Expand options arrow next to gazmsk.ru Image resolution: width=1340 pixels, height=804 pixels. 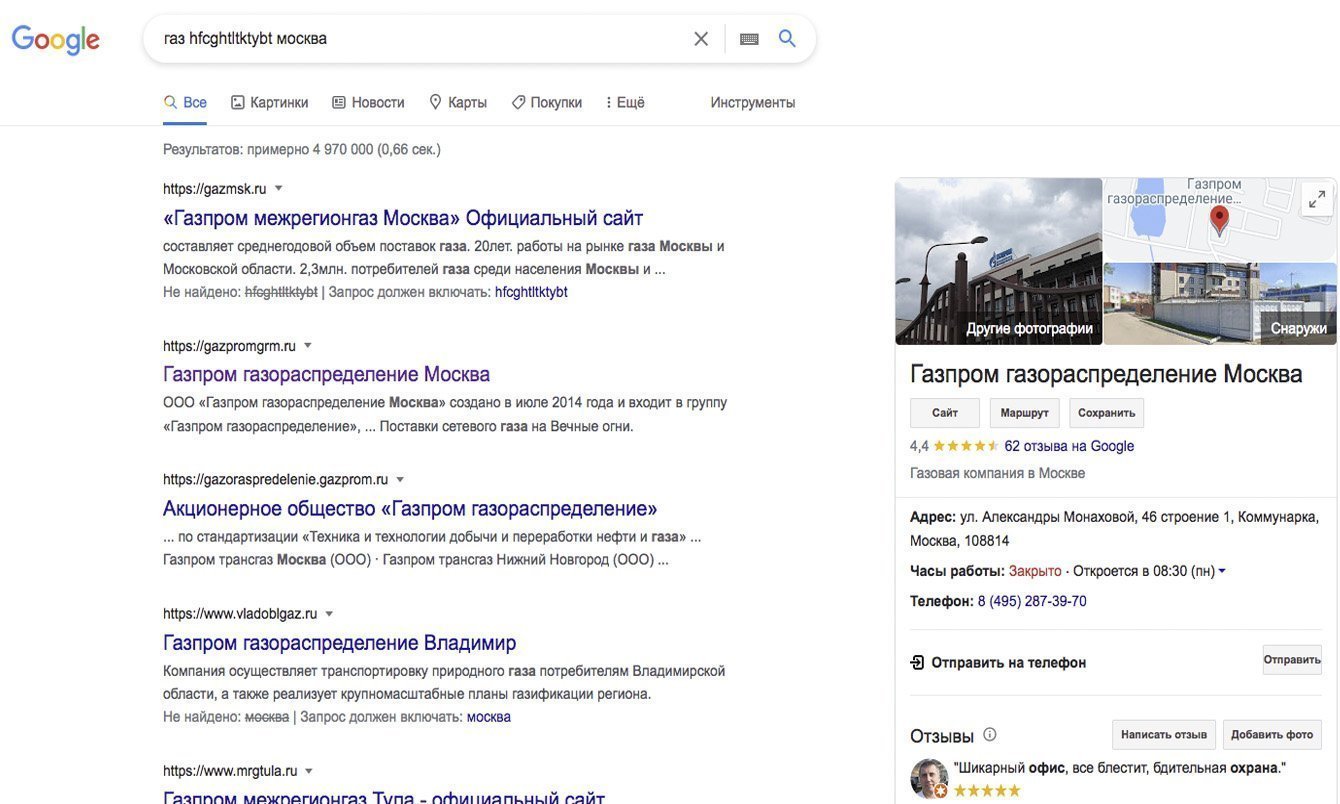(279, 188)
